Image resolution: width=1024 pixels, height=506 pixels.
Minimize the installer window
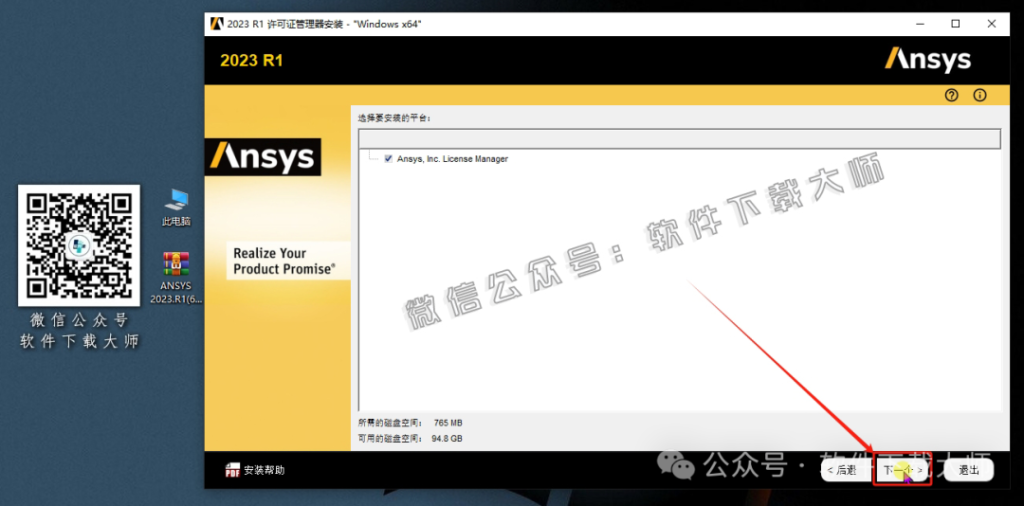[x=920, y=24]
